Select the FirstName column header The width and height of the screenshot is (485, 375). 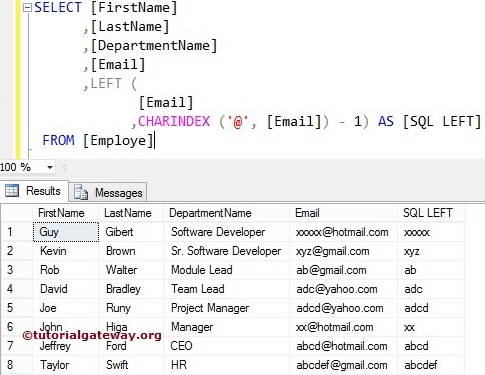66,213
